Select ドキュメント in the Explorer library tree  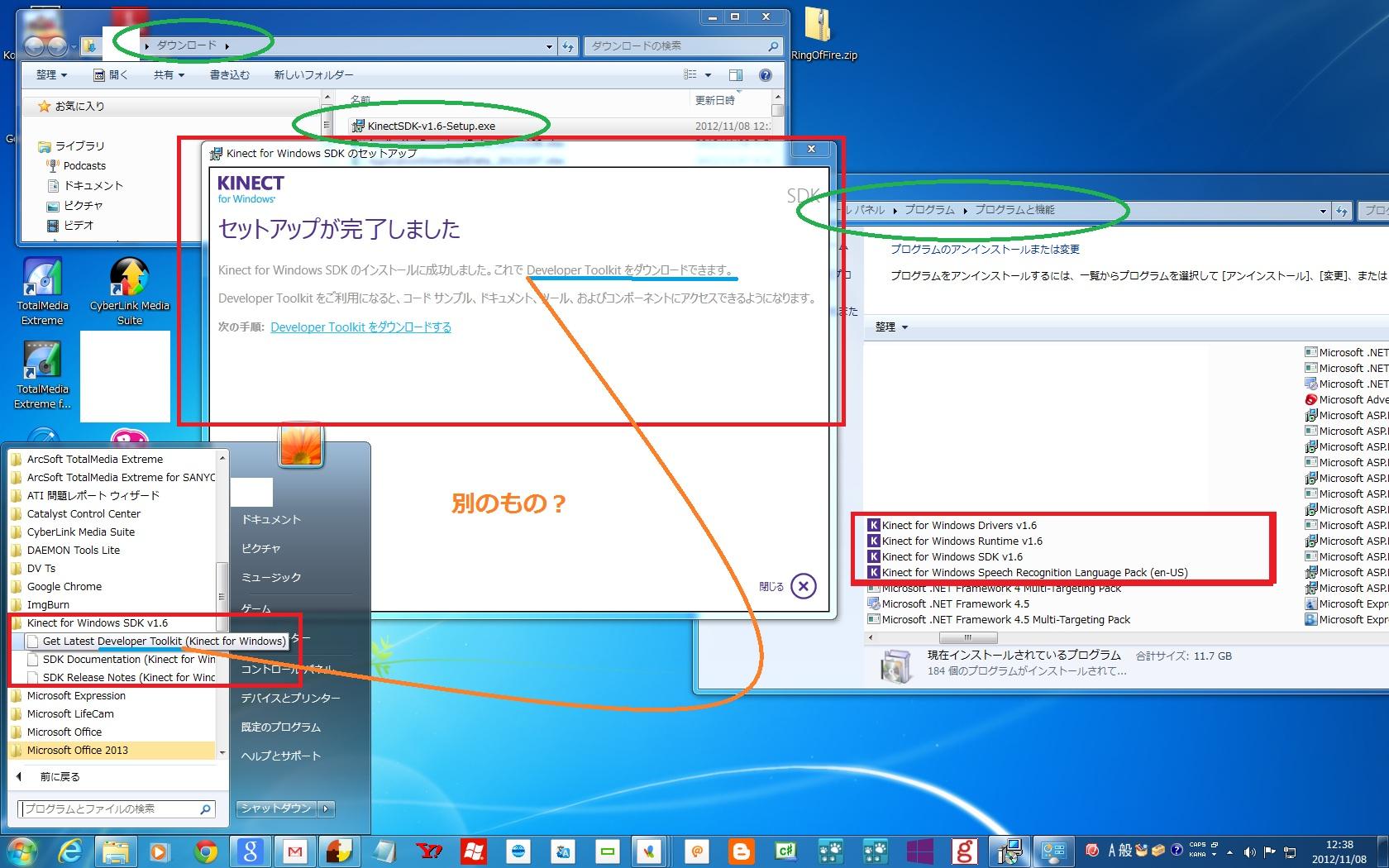[85, 186]
